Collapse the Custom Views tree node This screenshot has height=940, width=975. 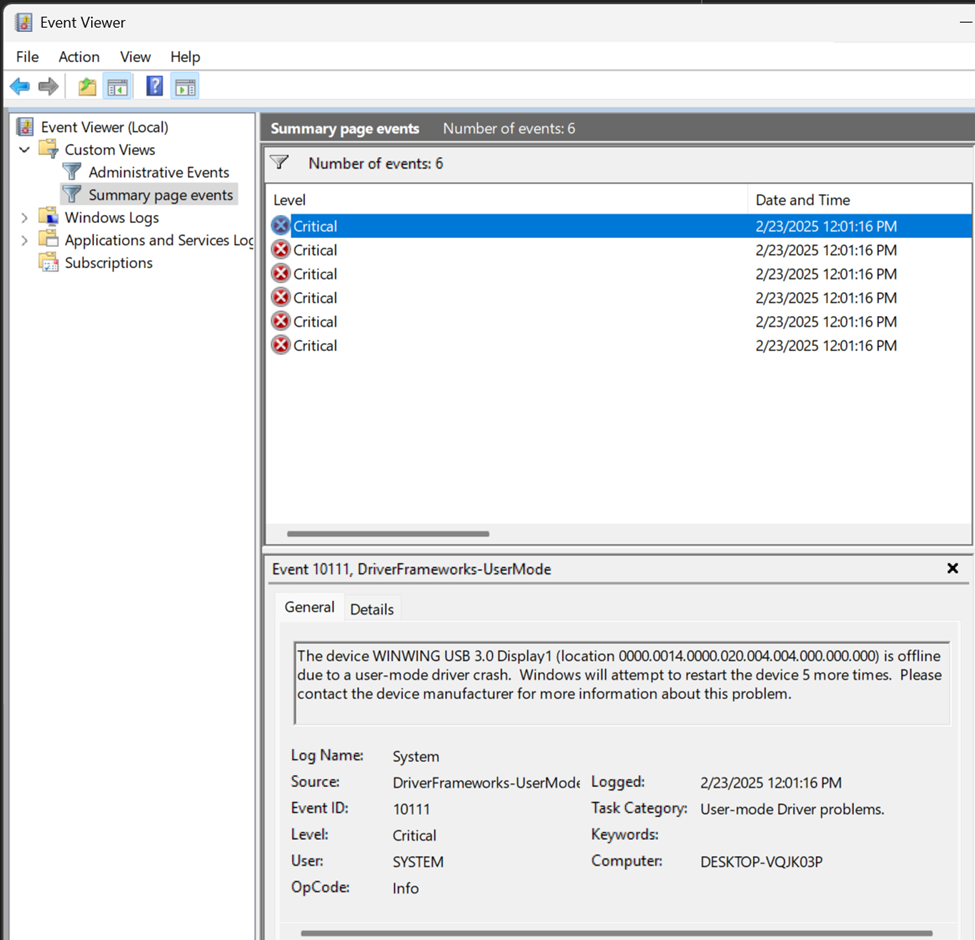click(24, 150)
